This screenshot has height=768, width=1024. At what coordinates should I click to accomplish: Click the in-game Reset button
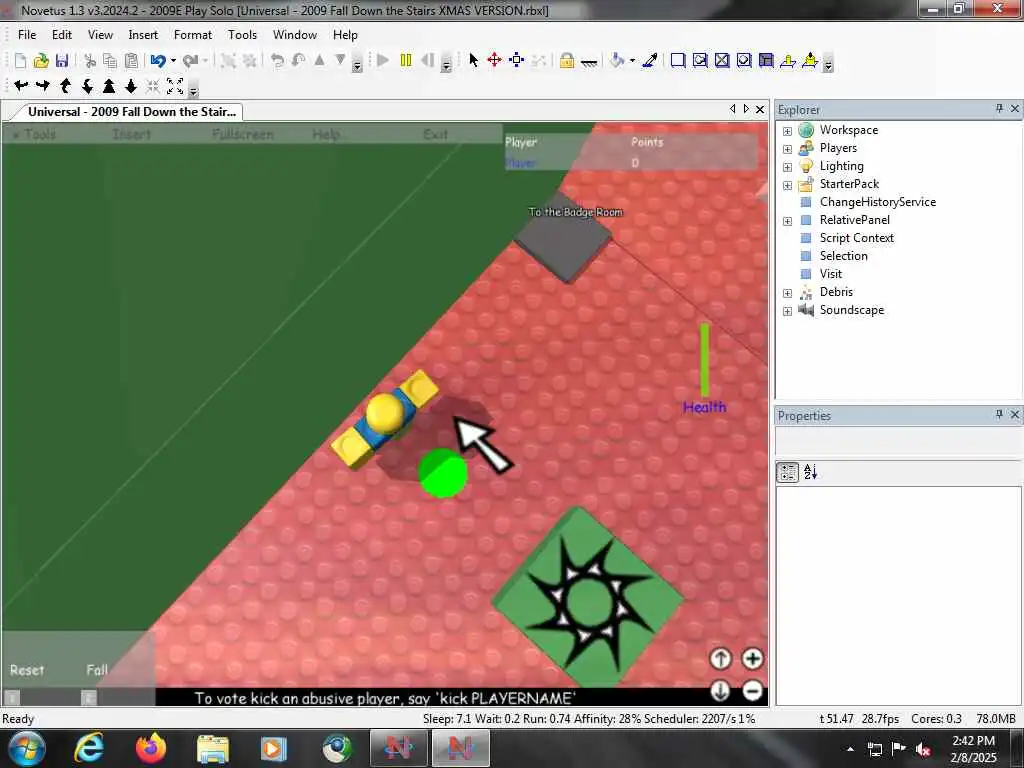[x=27, y=670]
